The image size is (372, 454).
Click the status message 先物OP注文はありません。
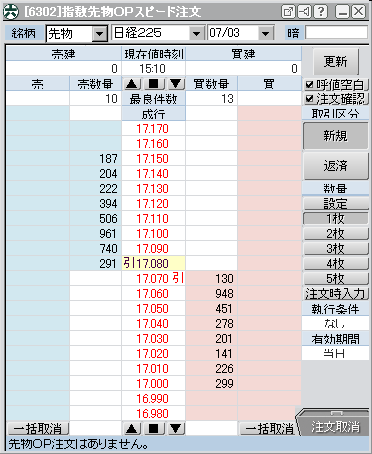point(78,444)
